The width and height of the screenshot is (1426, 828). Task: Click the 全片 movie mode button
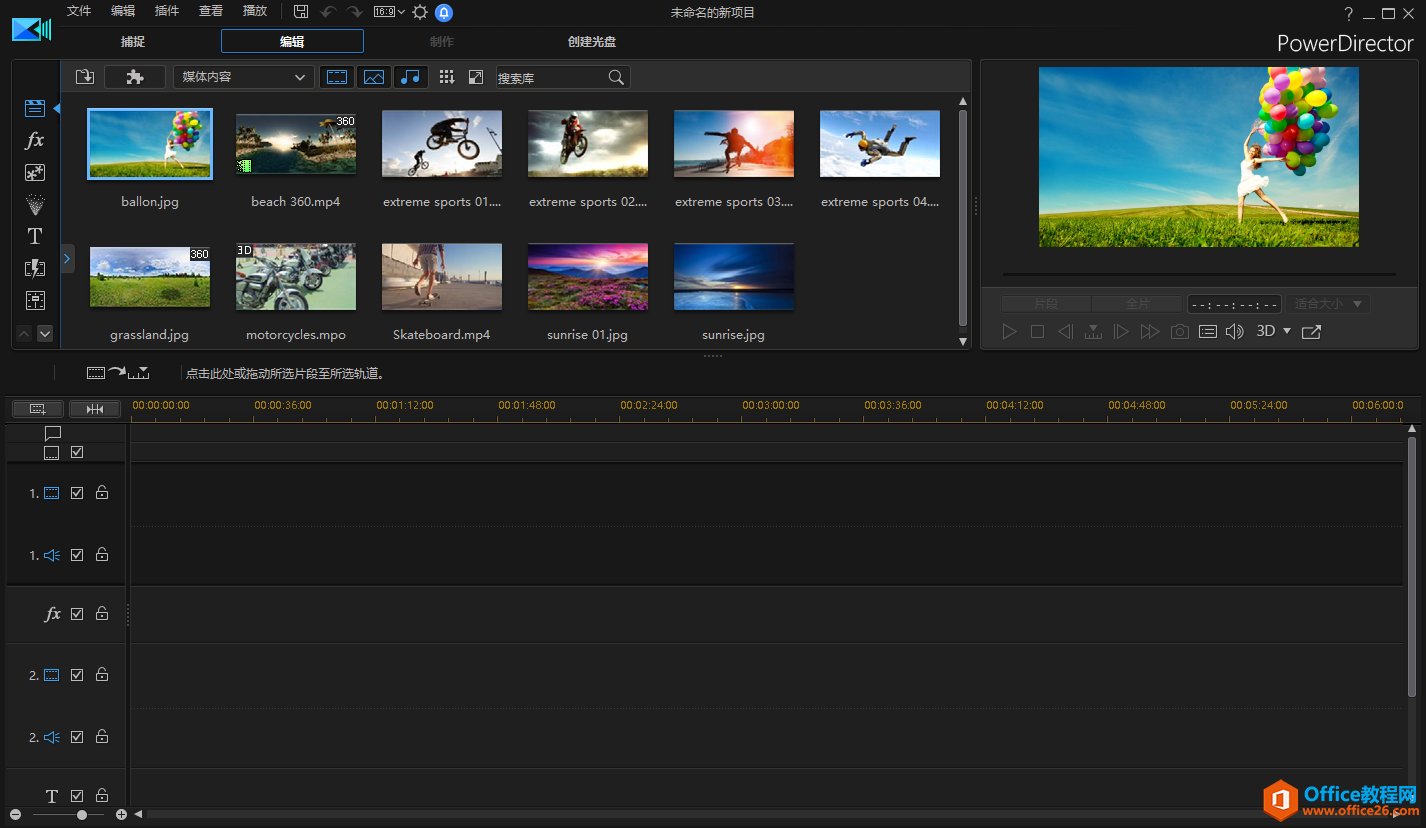click(1137, 304)
